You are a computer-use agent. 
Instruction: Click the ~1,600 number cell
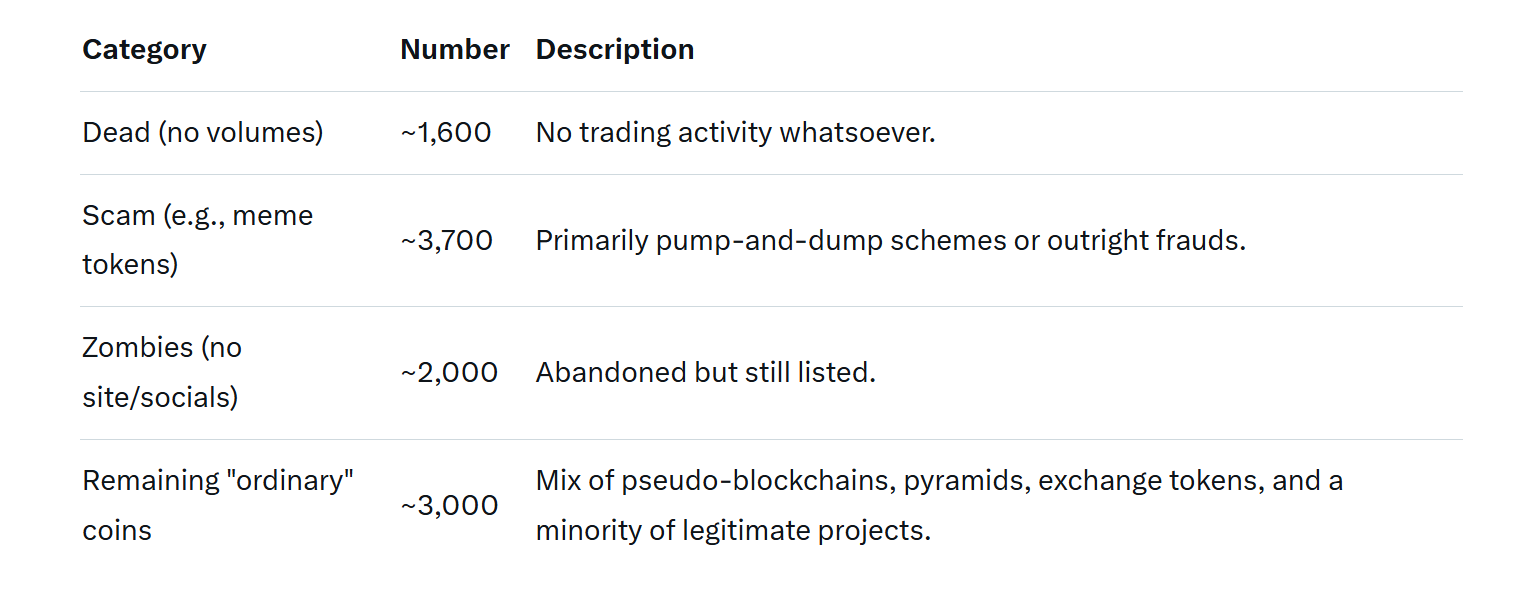(x=446, y=132)
